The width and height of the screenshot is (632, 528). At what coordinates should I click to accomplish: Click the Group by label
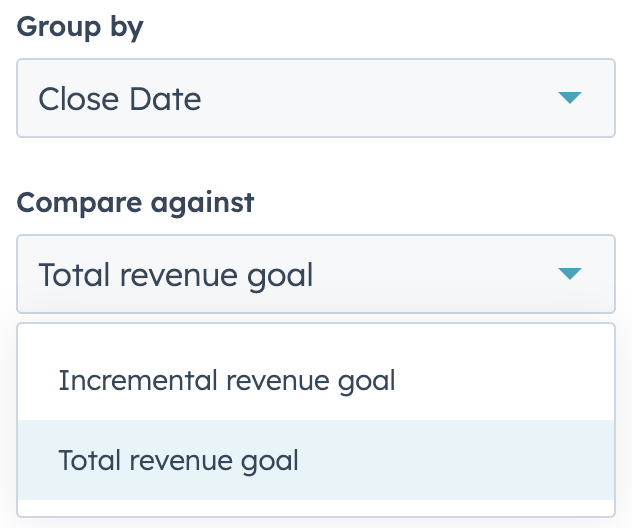(80, 27)
